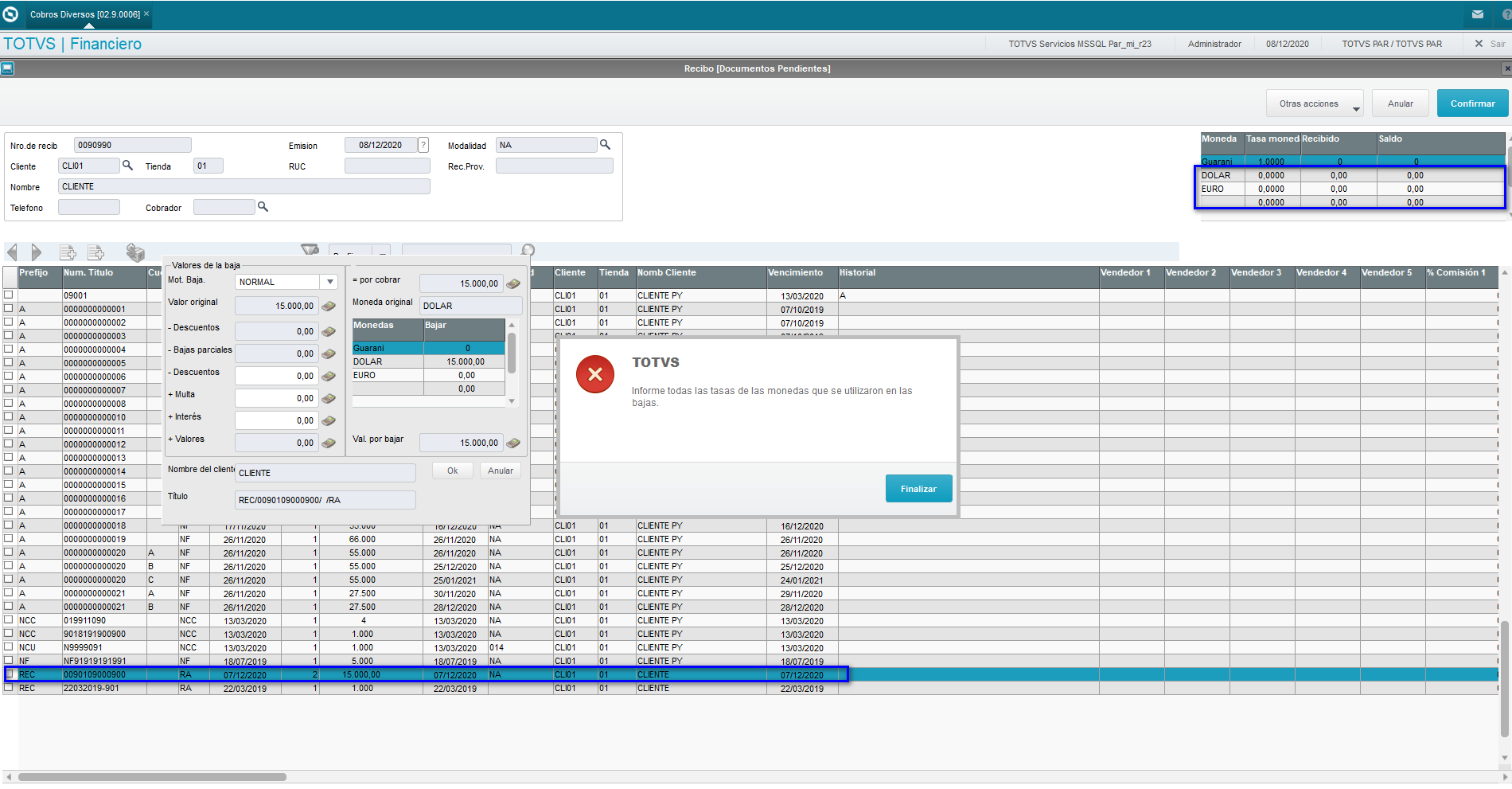This screenshot has height=789, width=1512.
Task: Click the Finalizar button in the error dialog
Action: [918, 489]
